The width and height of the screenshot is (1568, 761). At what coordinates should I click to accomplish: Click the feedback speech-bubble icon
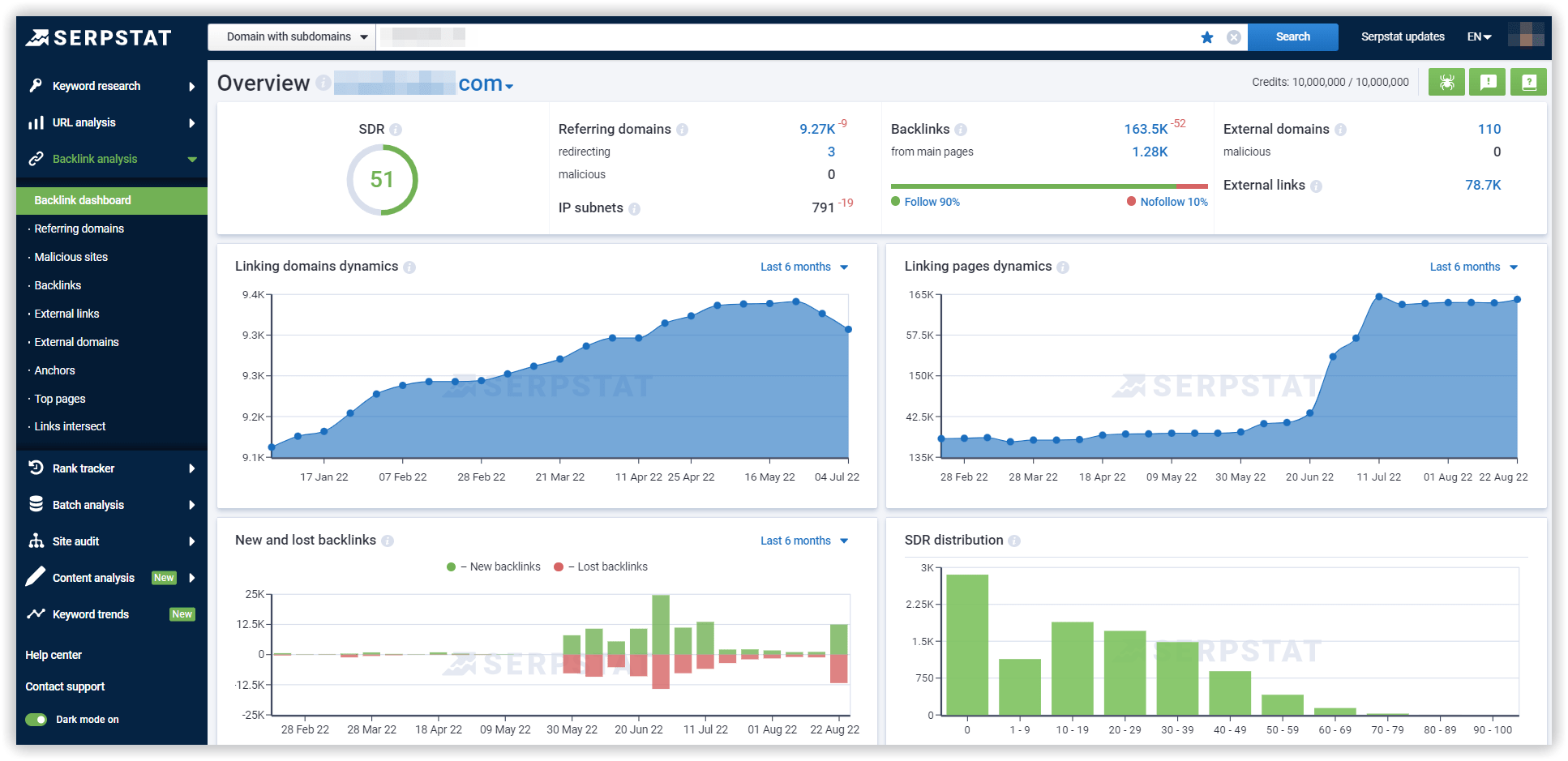pos(1487,81)
